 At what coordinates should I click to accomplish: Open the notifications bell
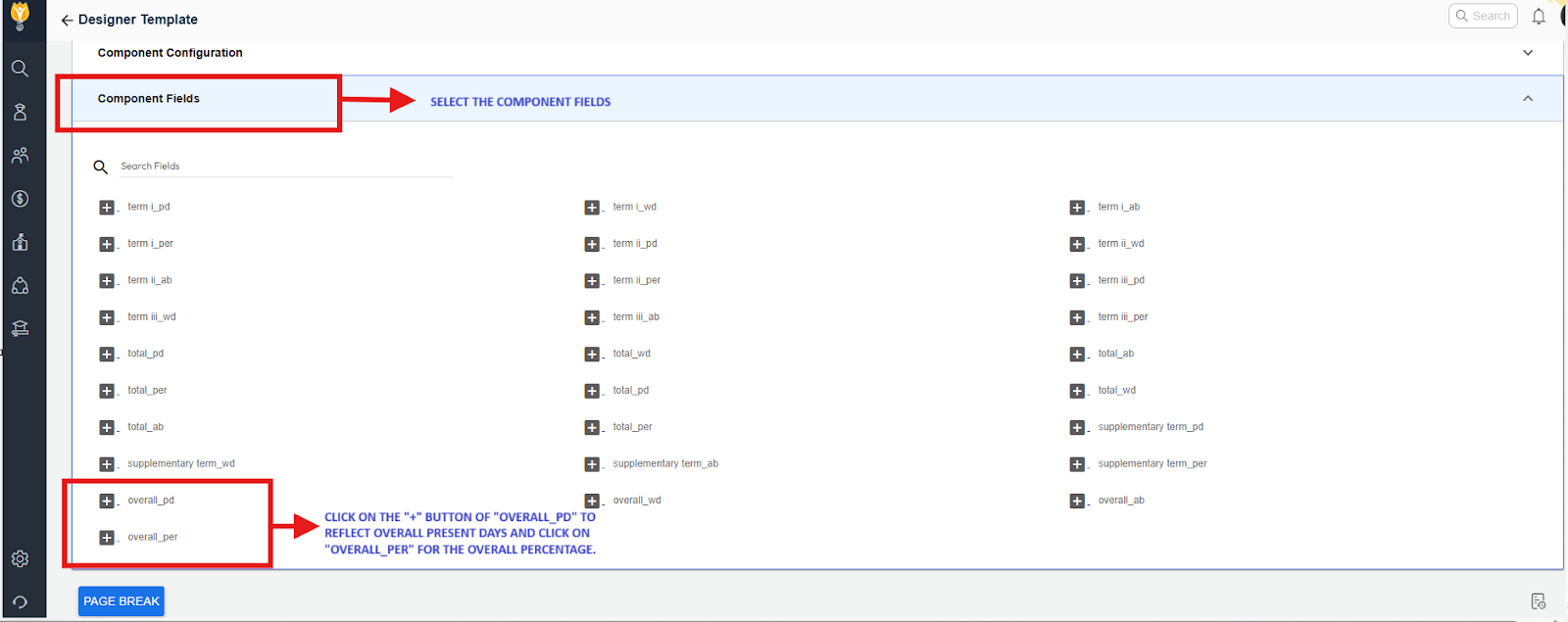click(x=1539, y=17)
